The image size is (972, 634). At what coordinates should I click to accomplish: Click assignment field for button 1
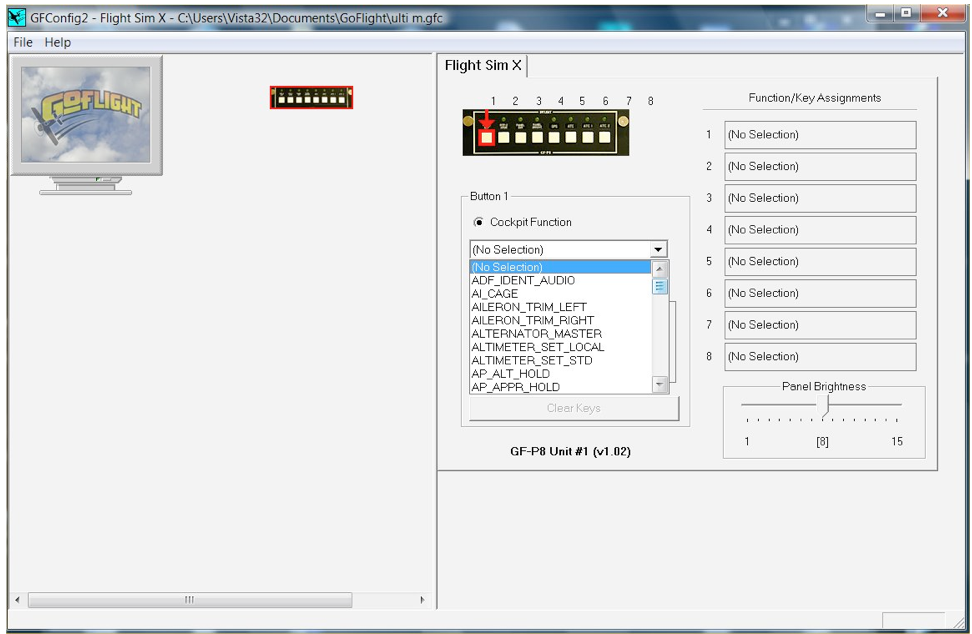[x=820, y=134]
